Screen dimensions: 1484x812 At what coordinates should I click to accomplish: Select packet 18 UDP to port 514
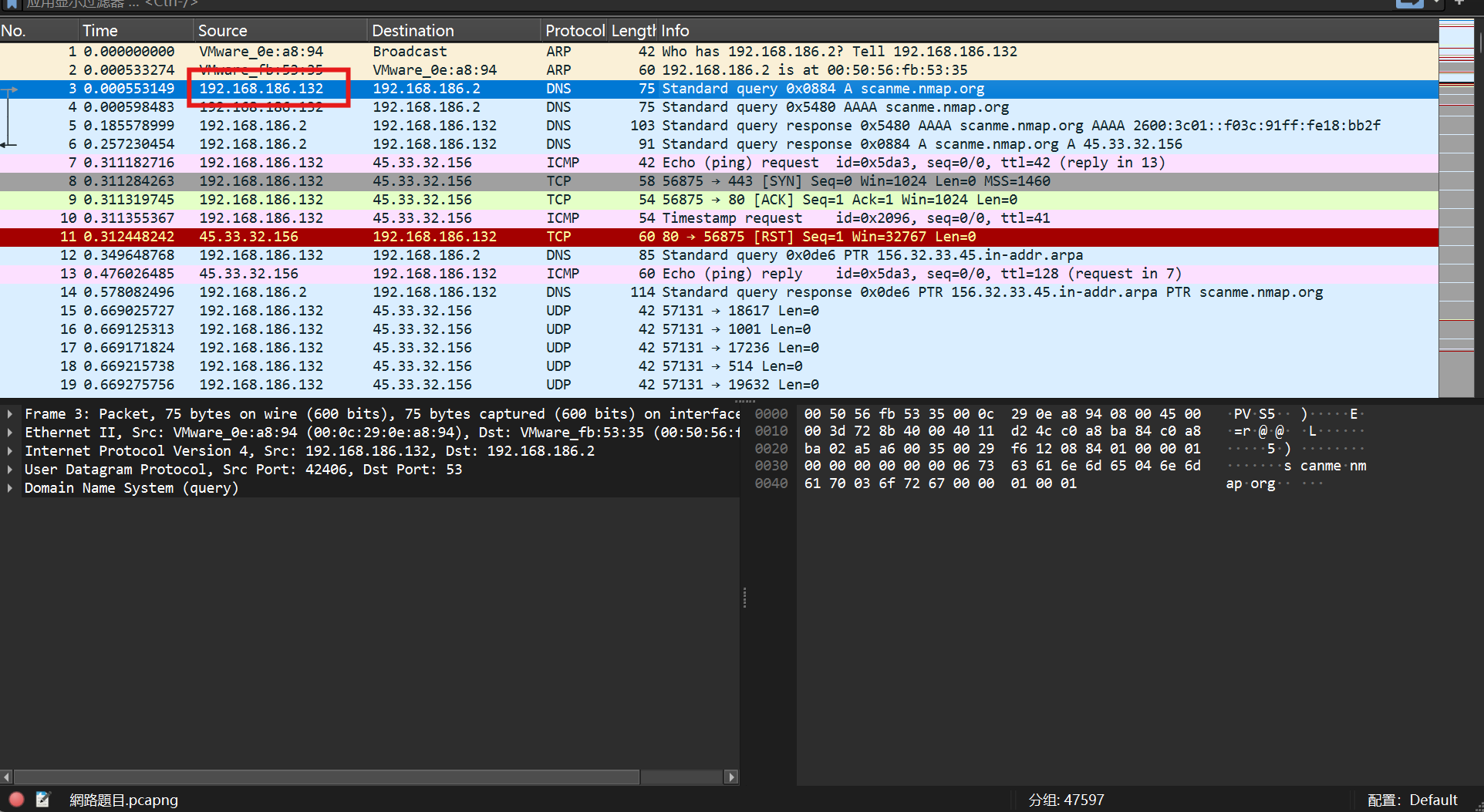pos(719,366)
